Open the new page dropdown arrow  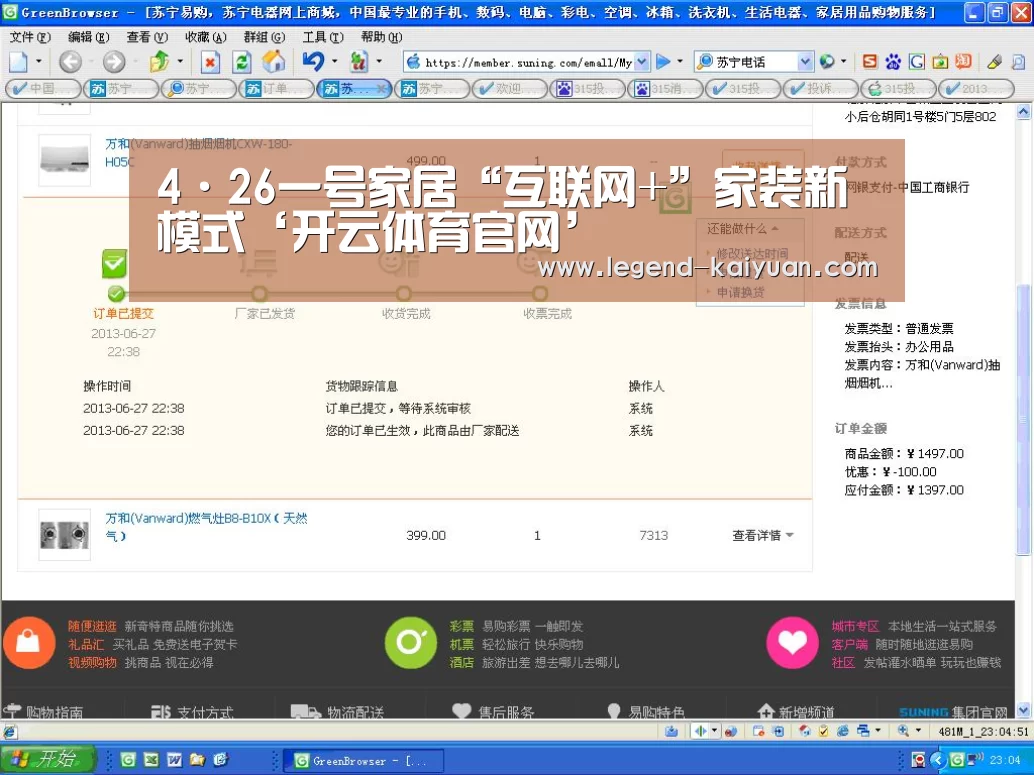point(38,62)
